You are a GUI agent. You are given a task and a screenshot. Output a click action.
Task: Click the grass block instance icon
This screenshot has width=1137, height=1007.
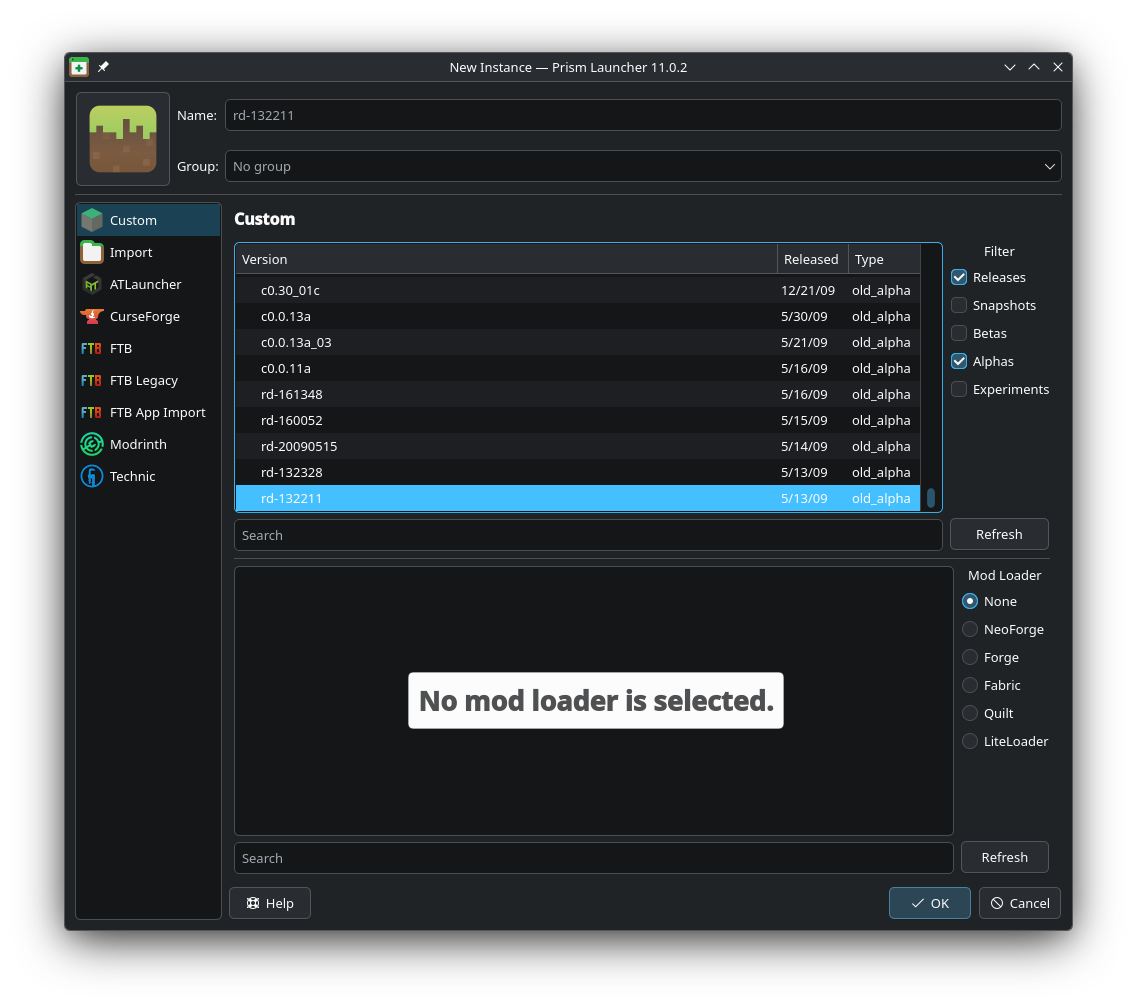click(x=123, y=138)
